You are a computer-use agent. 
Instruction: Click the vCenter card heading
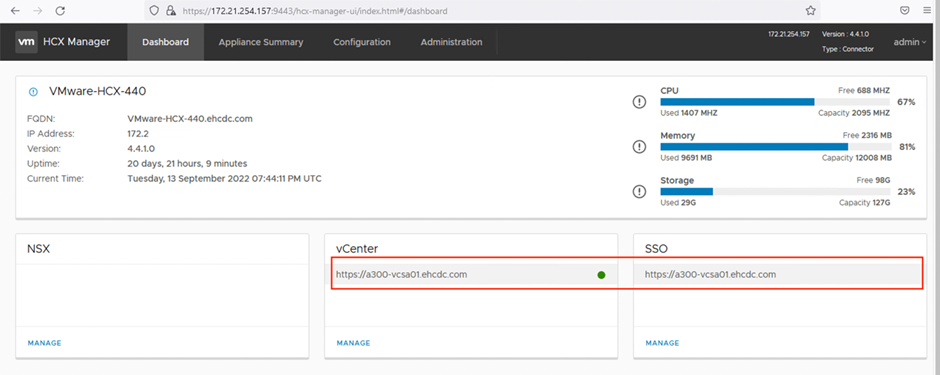pos(357,249)
